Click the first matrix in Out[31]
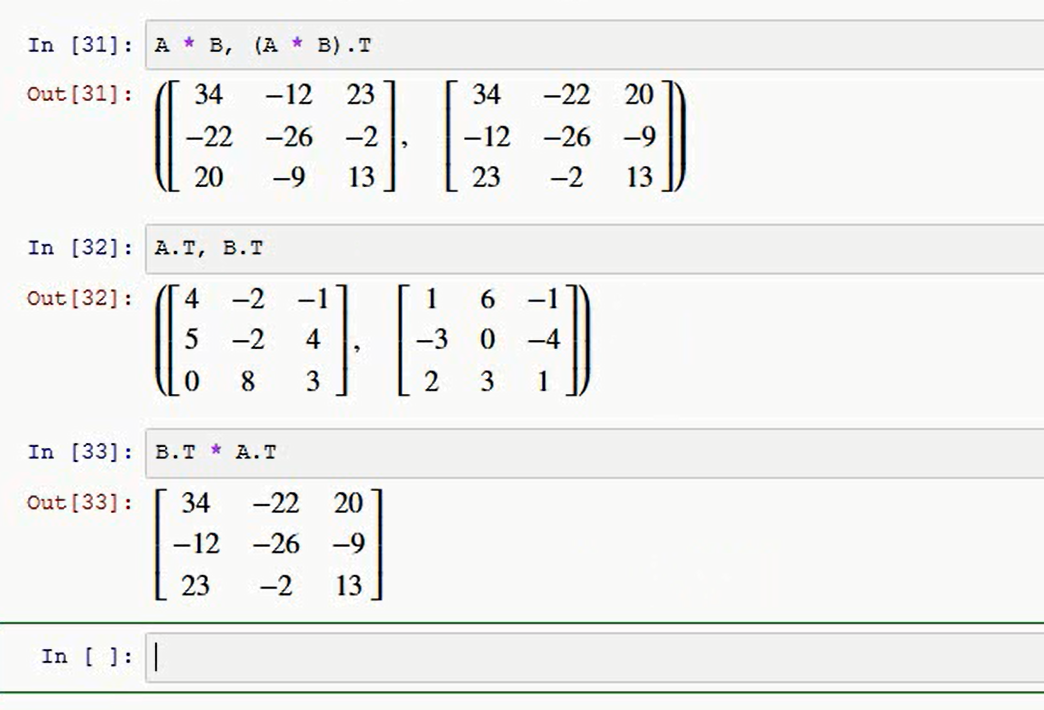The width and height of the screenshot is (1044, 710). click(x=282, y=136)
